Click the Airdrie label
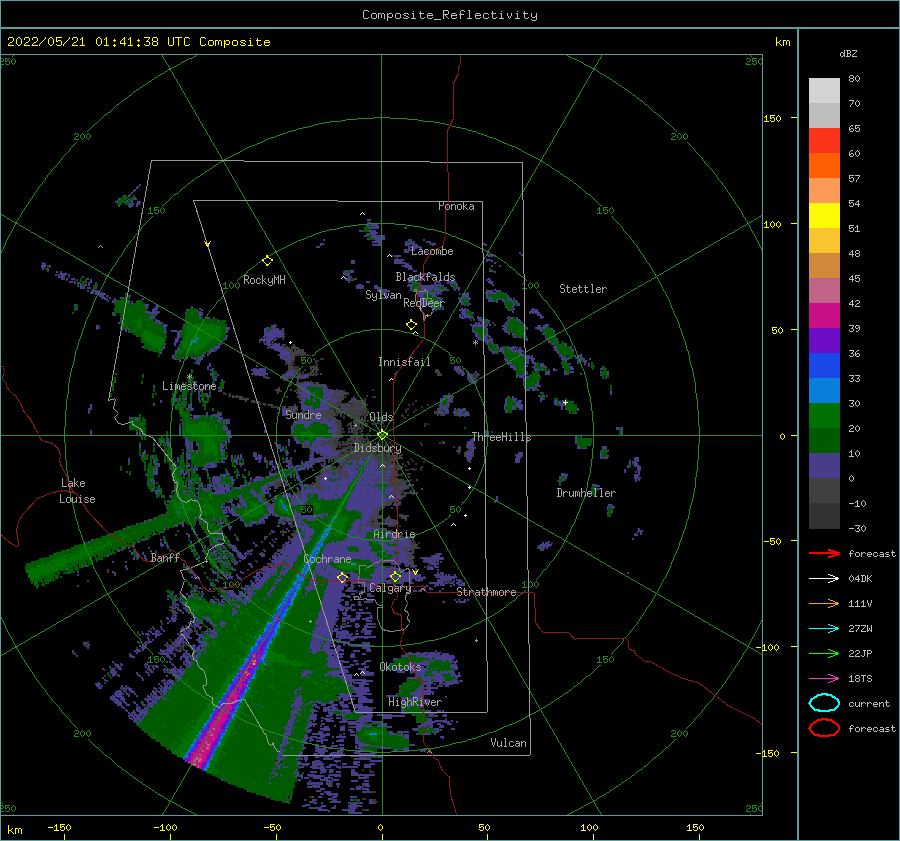Screen dimensions: 900x841 (394, 534)
